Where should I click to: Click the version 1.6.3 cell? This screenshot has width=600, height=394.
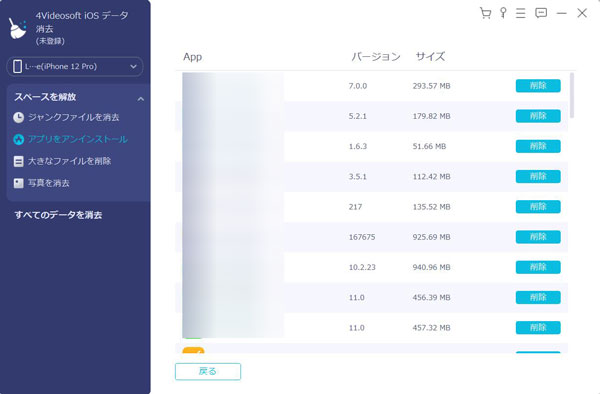tap(358, 147)
